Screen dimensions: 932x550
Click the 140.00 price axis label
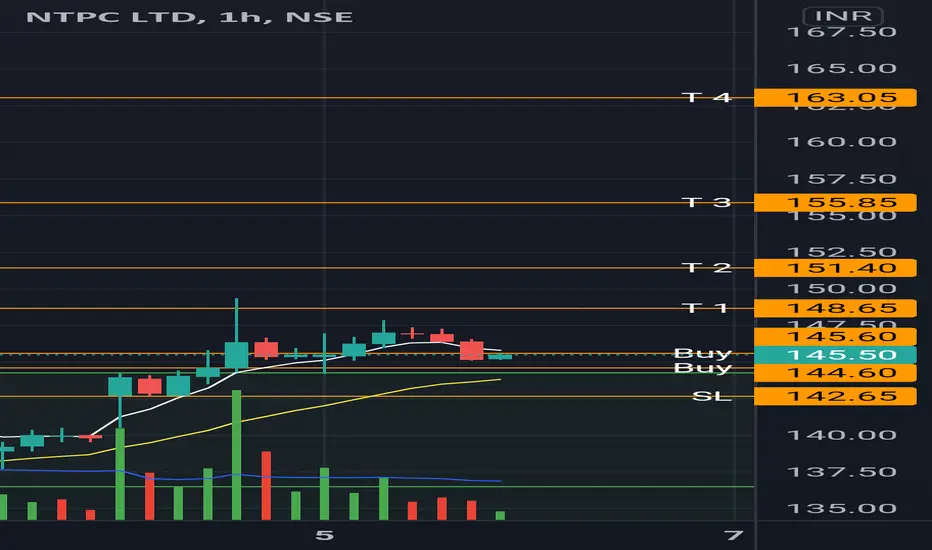[842, 435]
